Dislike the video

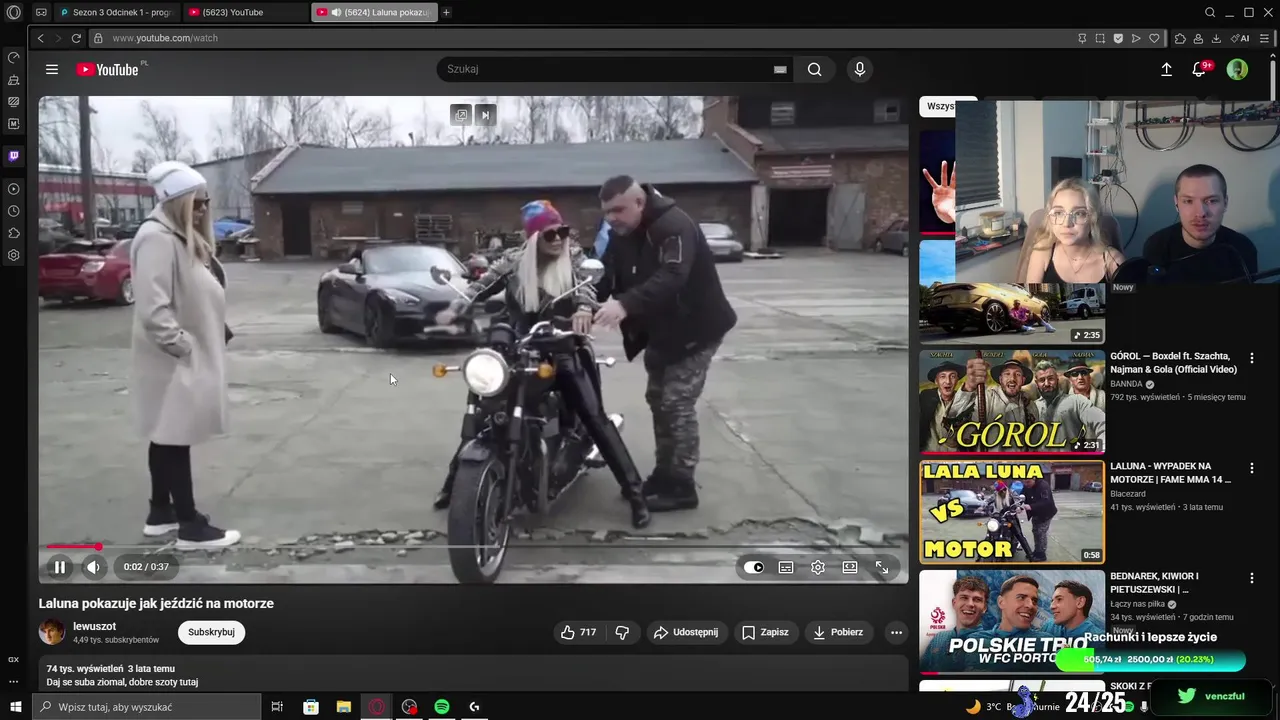coord(622,632)
